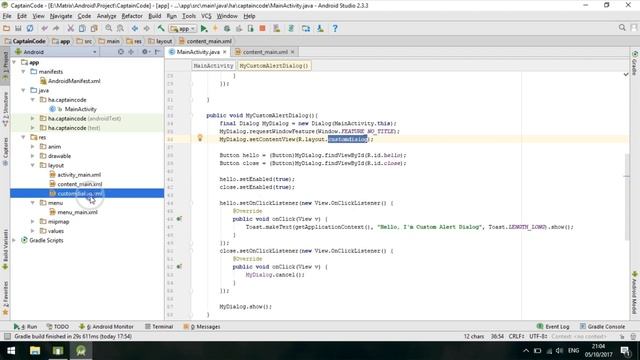The width and height of the screenshot is (640, 360).
Task: Open the Refactor menu
Action: (x=132, y=16)
